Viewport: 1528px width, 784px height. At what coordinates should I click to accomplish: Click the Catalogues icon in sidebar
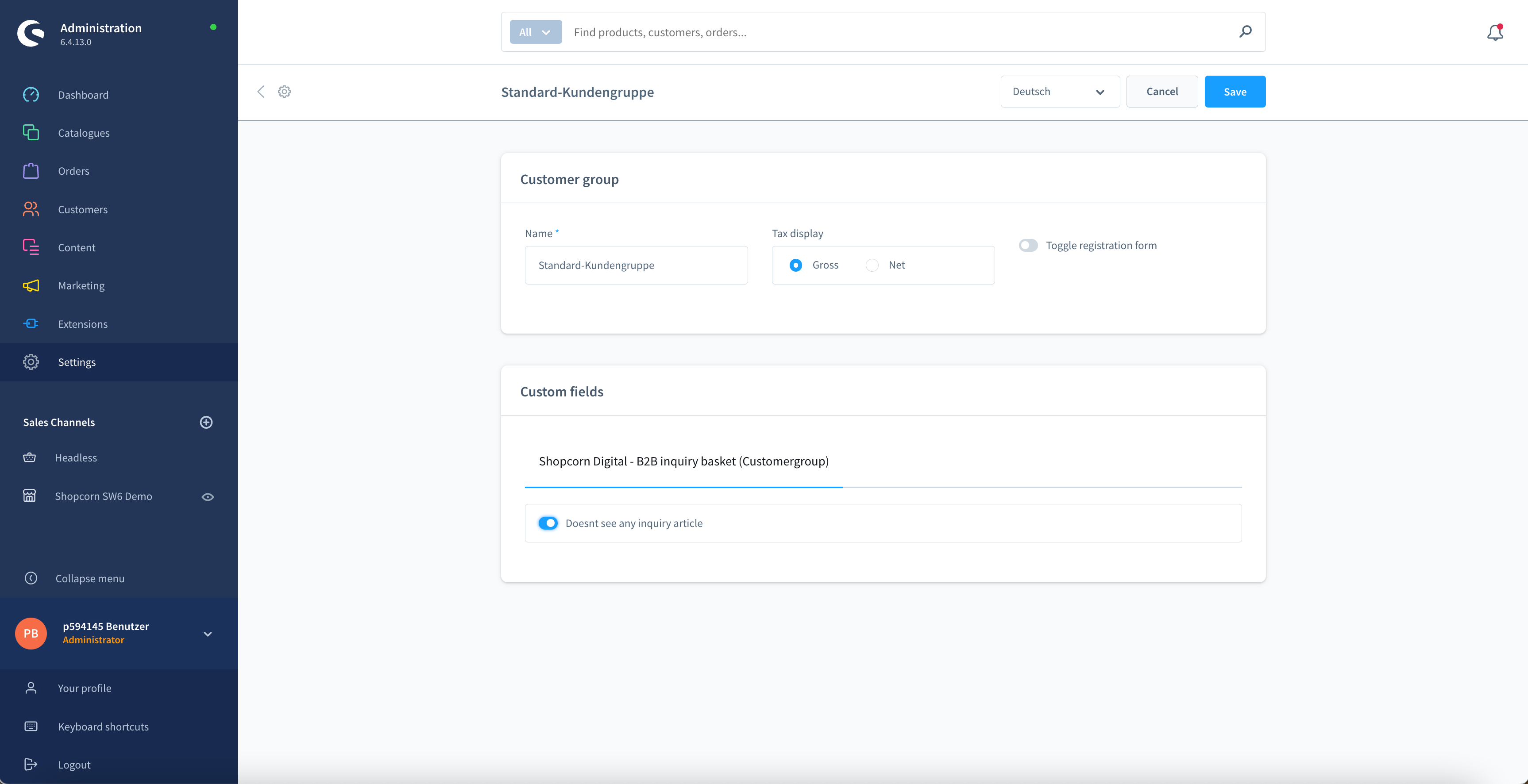(30, 132)
